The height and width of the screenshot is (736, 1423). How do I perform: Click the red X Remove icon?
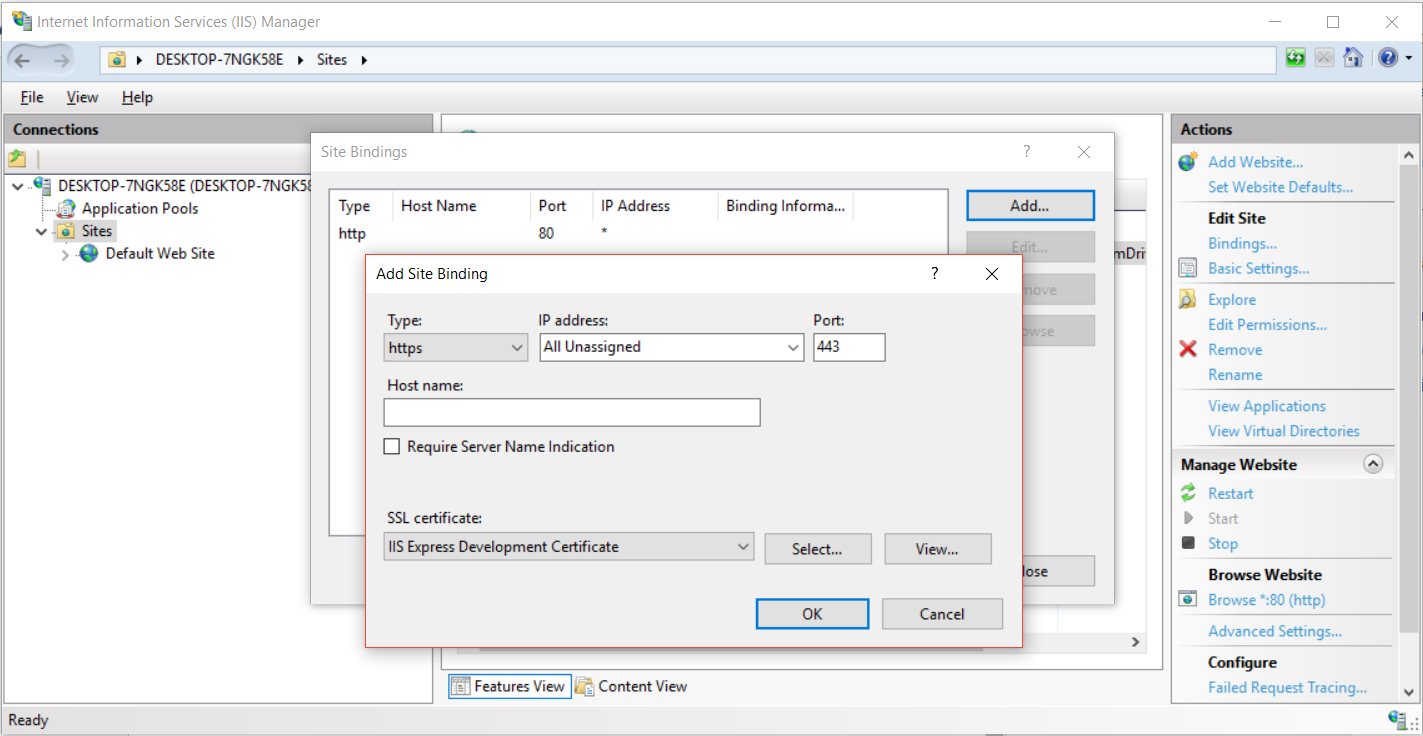[1188, 349]
